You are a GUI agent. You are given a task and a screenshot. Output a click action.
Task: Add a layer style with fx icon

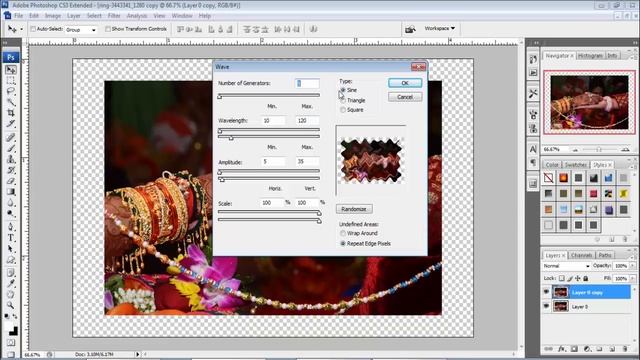(x=562, y=349)
